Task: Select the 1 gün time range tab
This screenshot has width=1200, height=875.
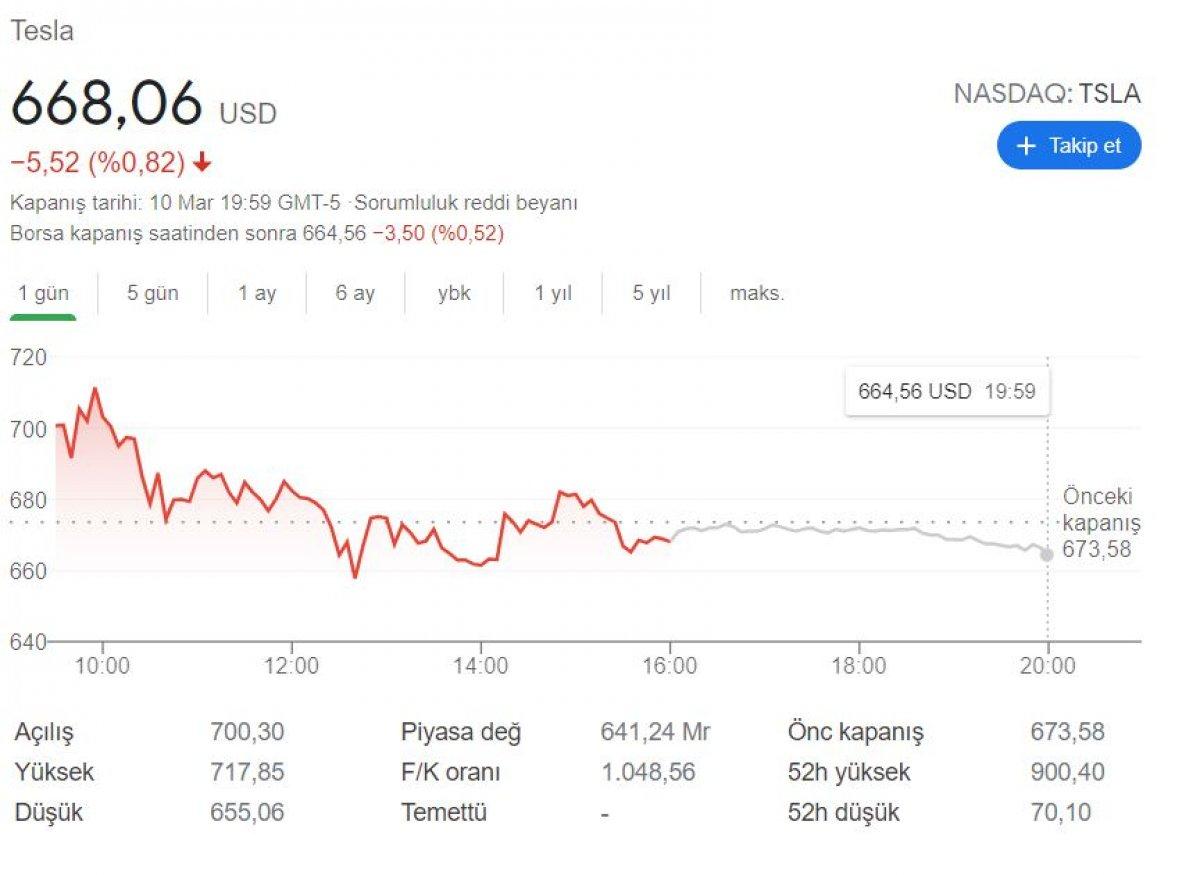Action: [44, 294]
